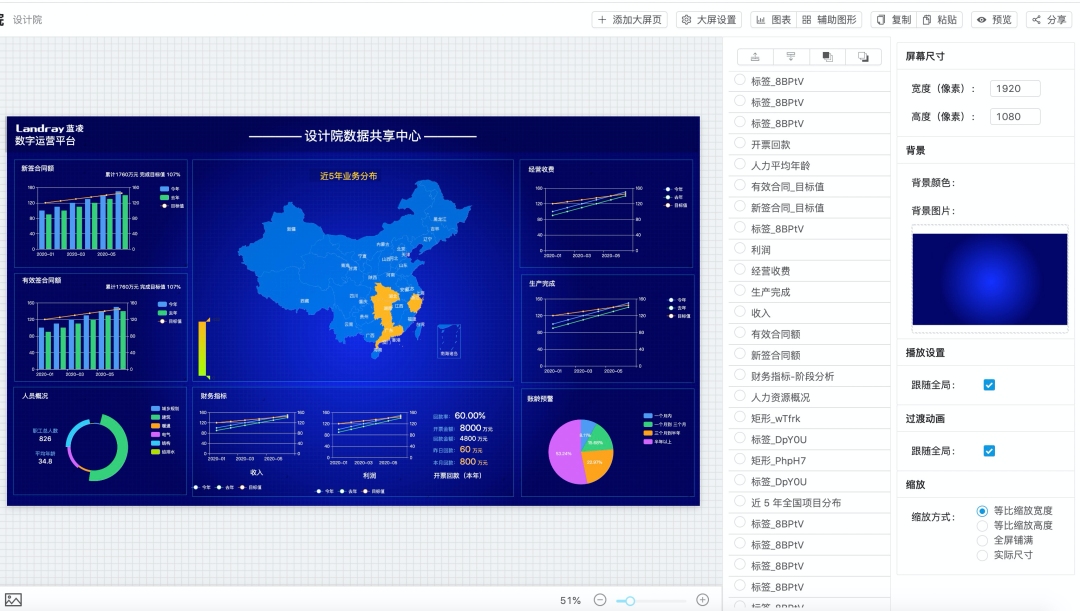Click the 近 5 年全国项目分布 layer
This screenshot has height=611, width=1080.
click(796, 503)
